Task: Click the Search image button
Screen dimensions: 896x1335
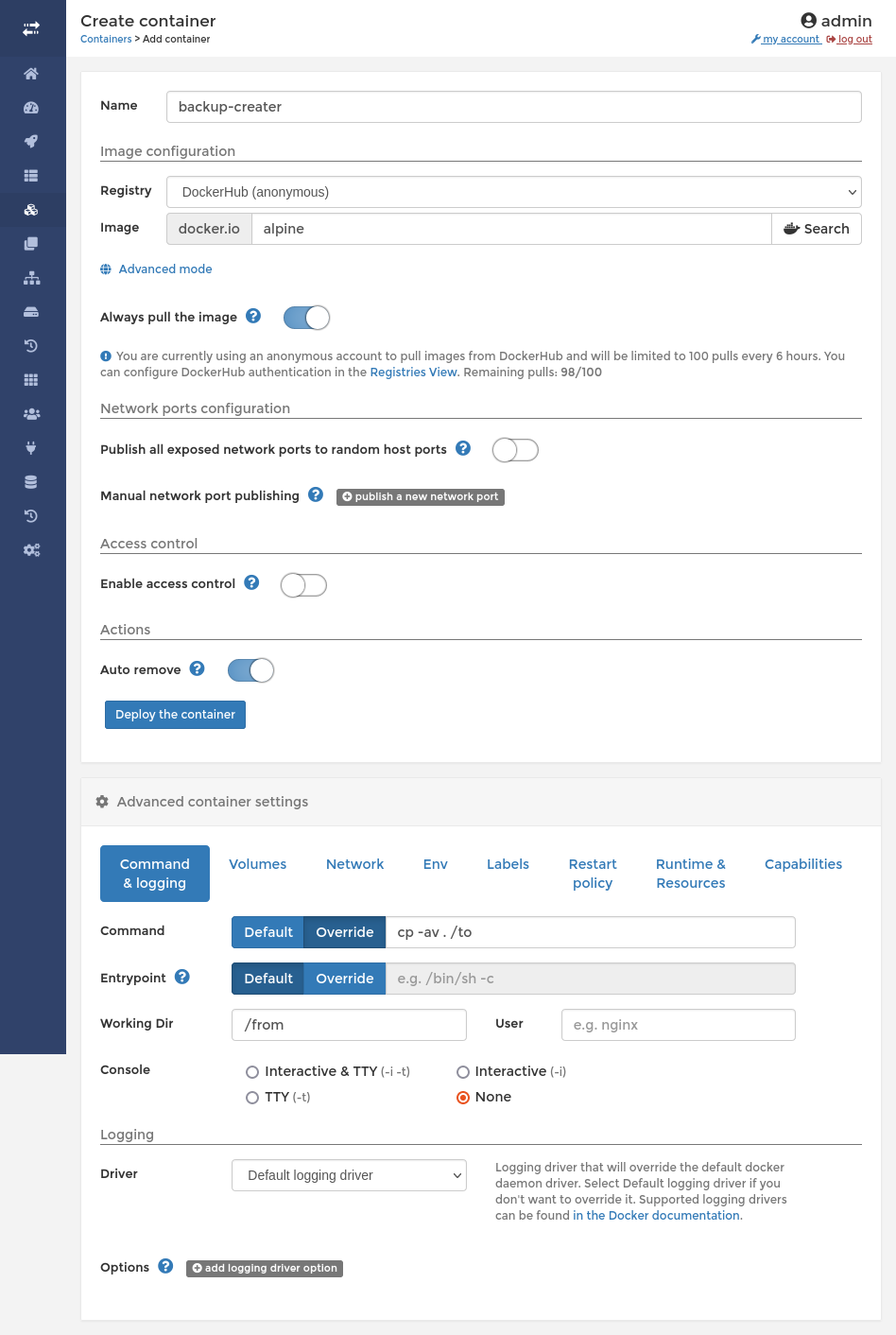Action: pos(816,229)
